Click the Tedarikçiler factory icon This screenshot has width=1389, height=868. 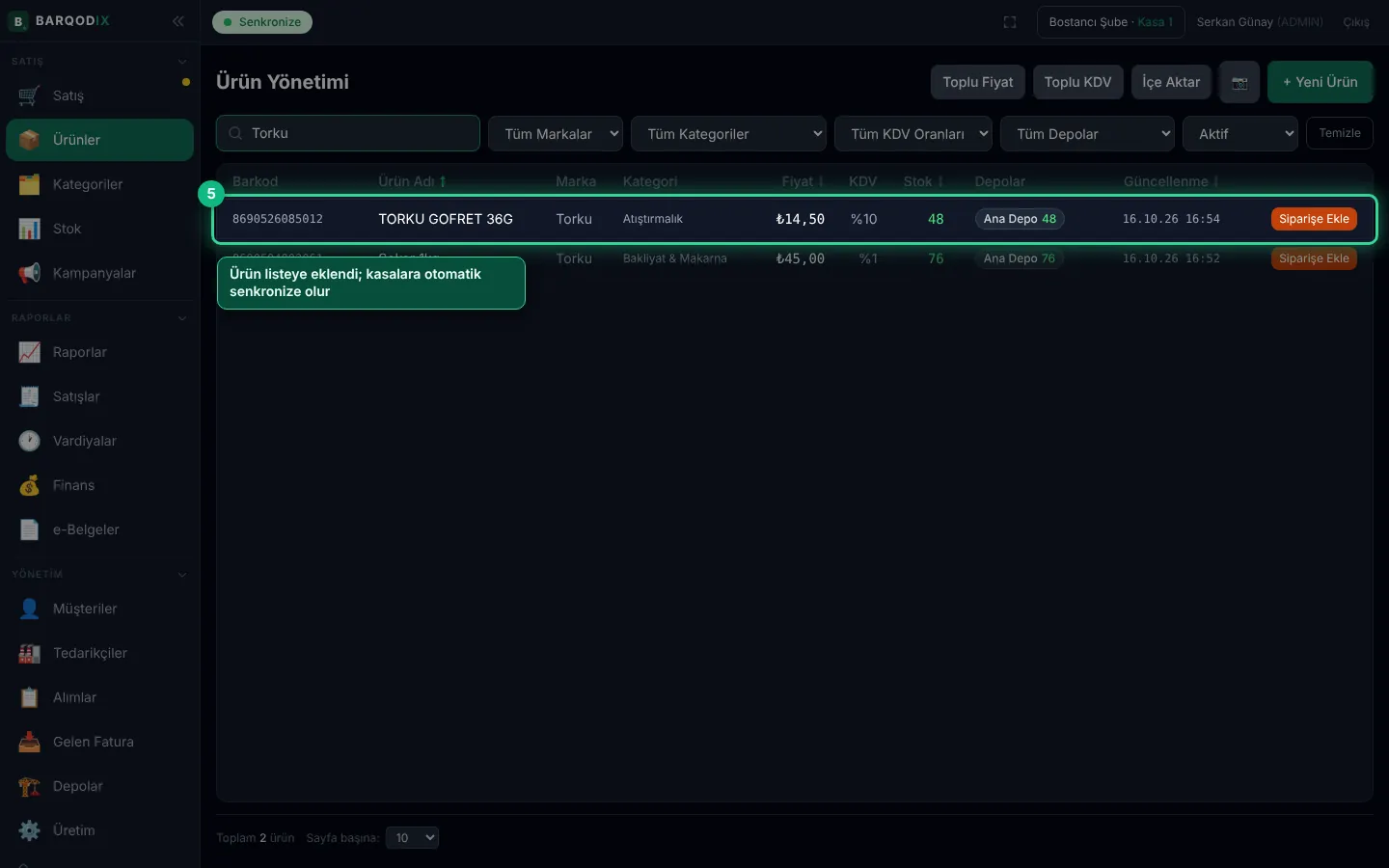(x=30, y=653)
